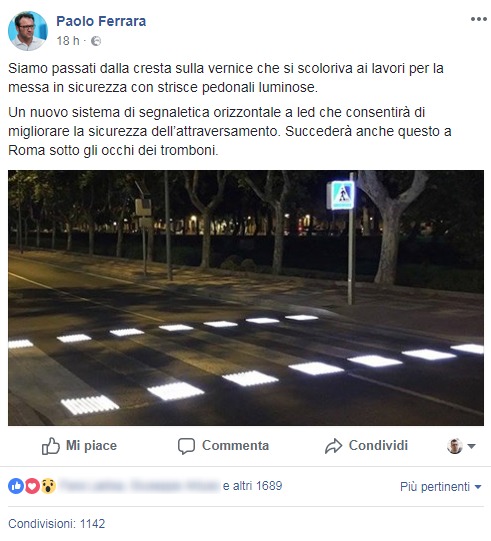Open the Condivisioni: 1142 shares list

[57, 524]
